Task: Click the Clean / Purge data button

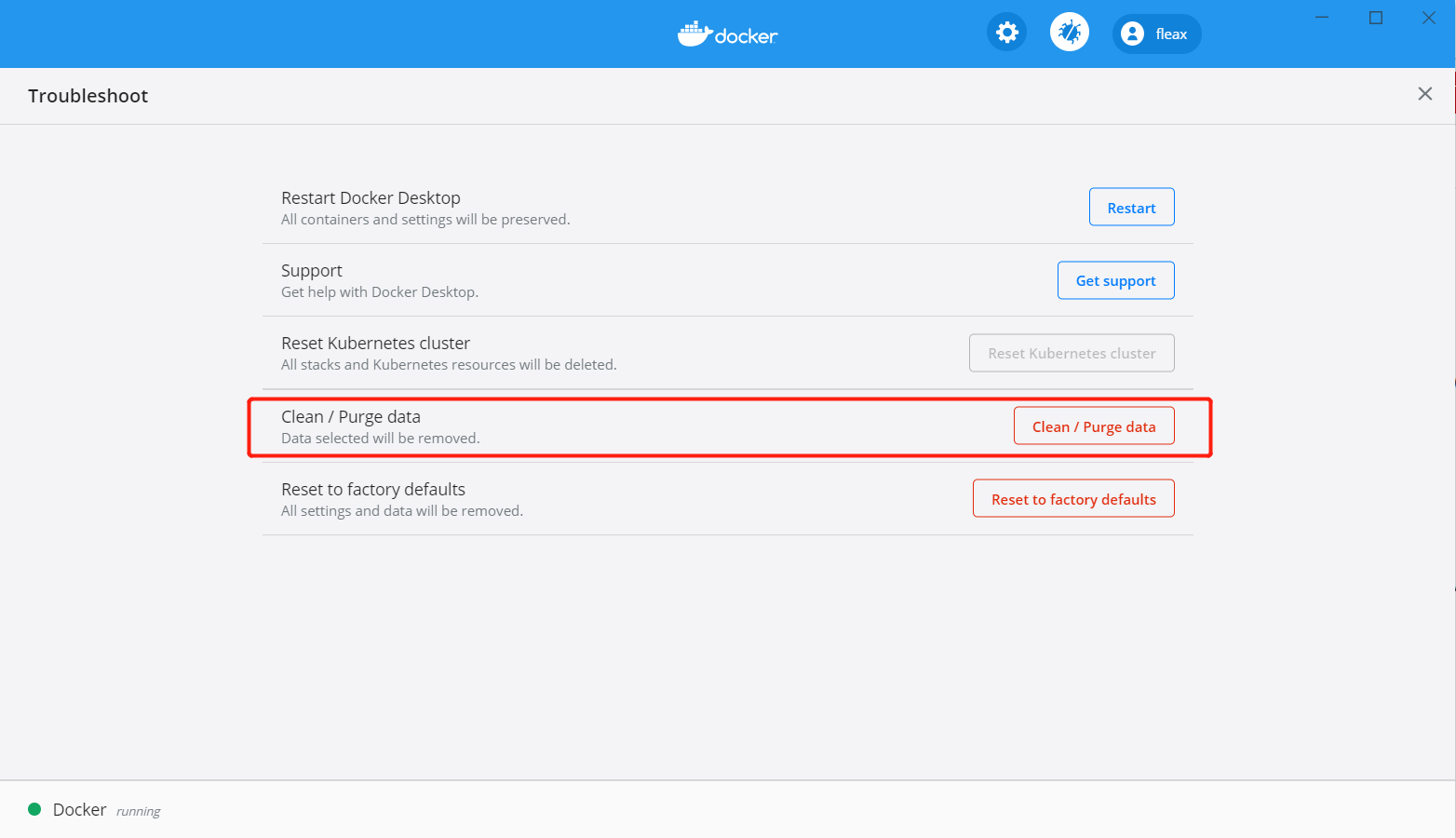Action: [x=1094, y=426]
